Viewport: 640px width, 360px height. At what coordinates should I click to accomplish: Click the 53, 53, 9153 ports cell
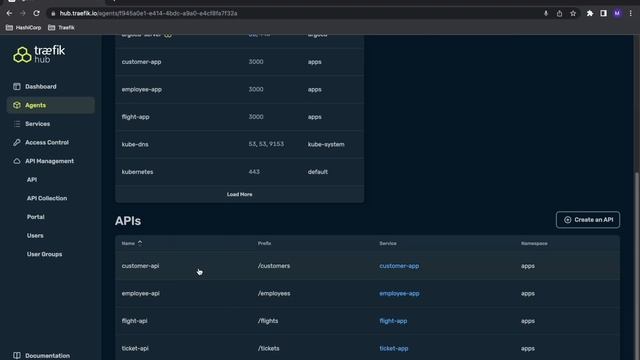point(266,144)
